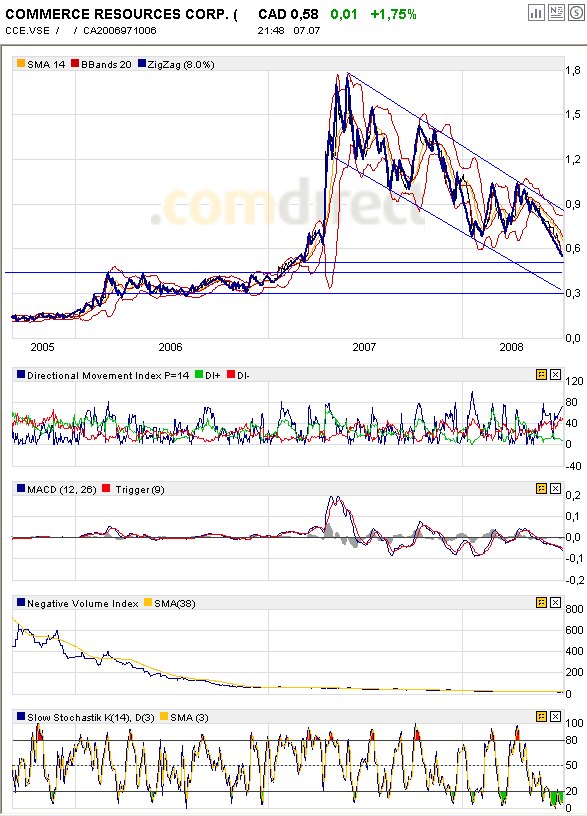The height and width of the screenshot is (816, 587).
Task: Click the blue Directional Movement Index swatch
Action: [x=21, y=374]
